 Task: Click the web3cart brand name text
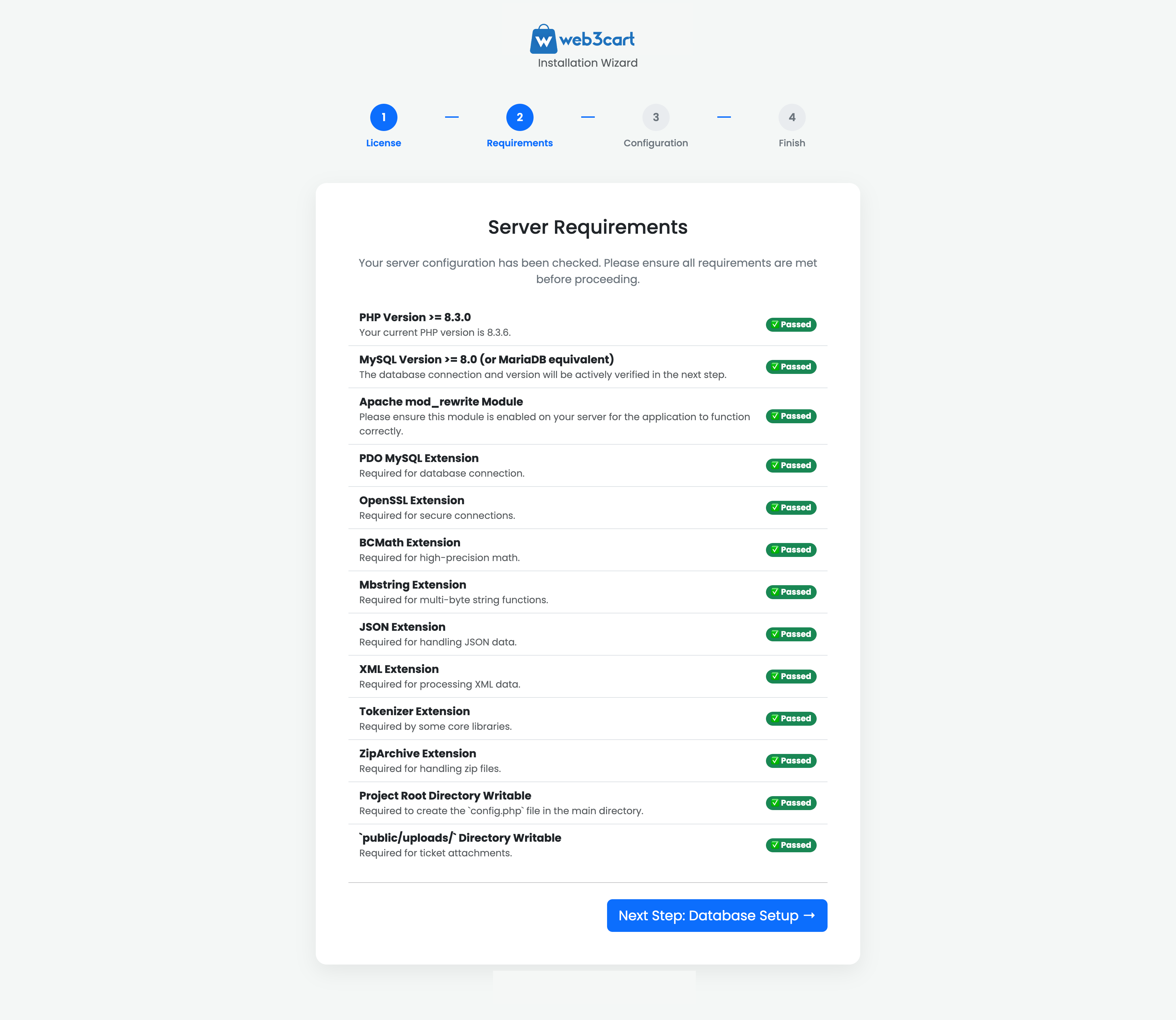pyautogui.click(x=597, y=39)
